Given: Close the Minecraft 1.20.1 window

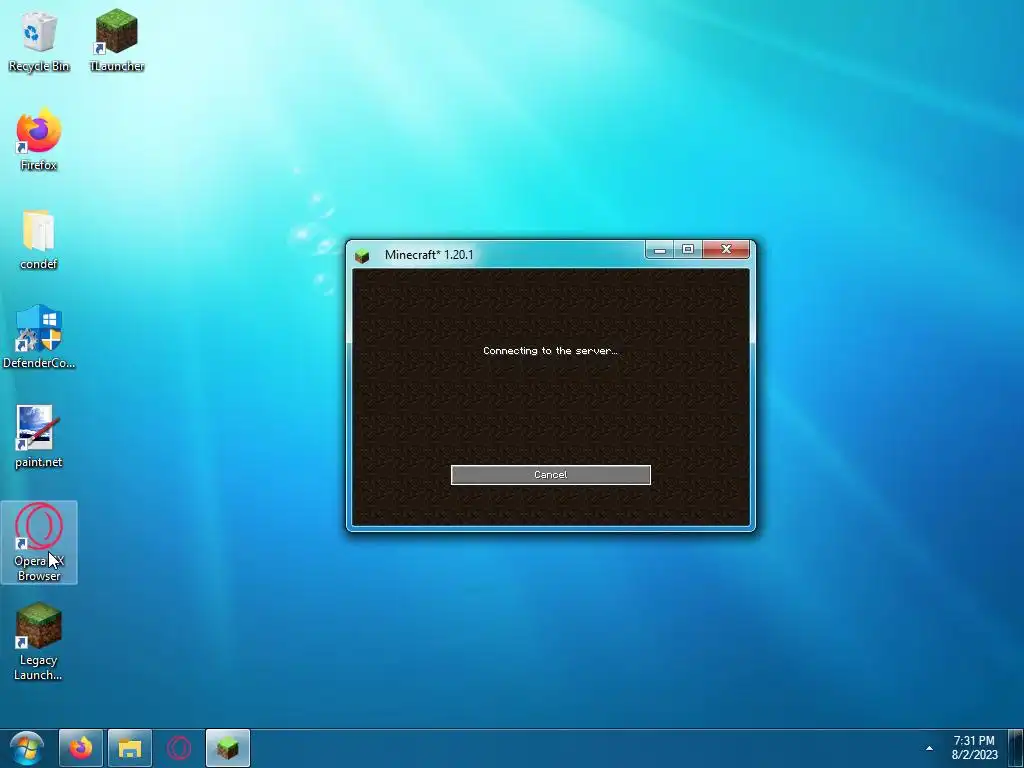Looking at the screenshot, I should 726,249.
